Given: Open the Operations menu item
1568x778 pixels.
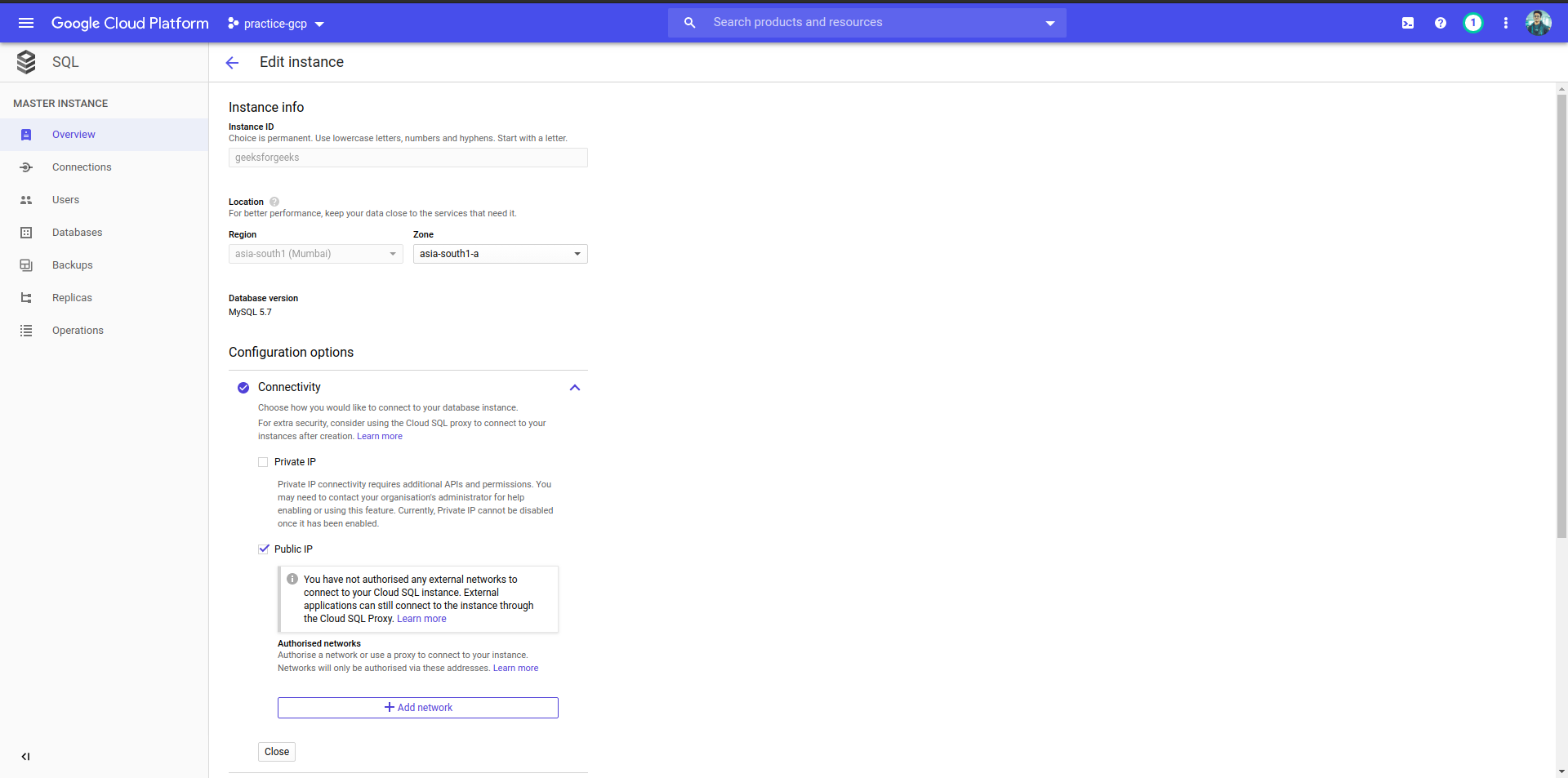Looking at the screenshot, I should click(105, 331).
